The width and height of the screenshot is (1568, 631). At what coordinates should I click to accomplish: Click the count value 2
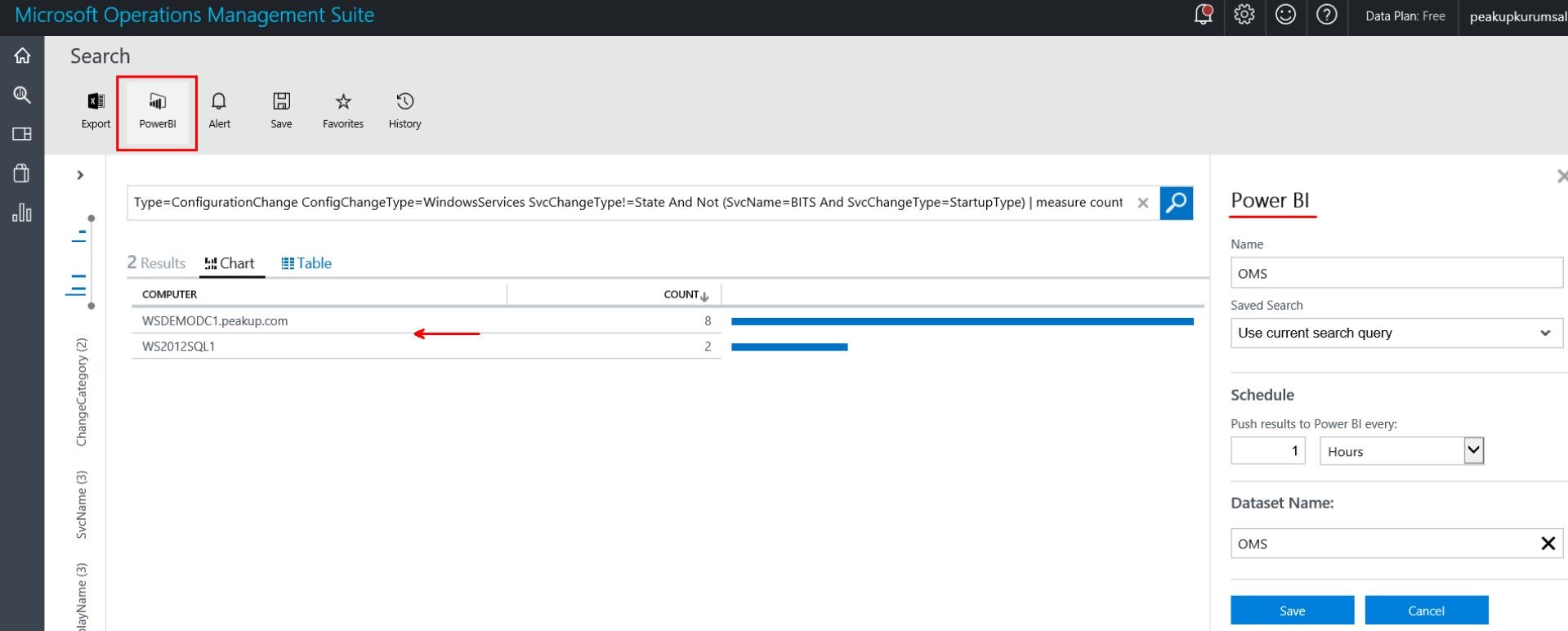click(708, 347)
